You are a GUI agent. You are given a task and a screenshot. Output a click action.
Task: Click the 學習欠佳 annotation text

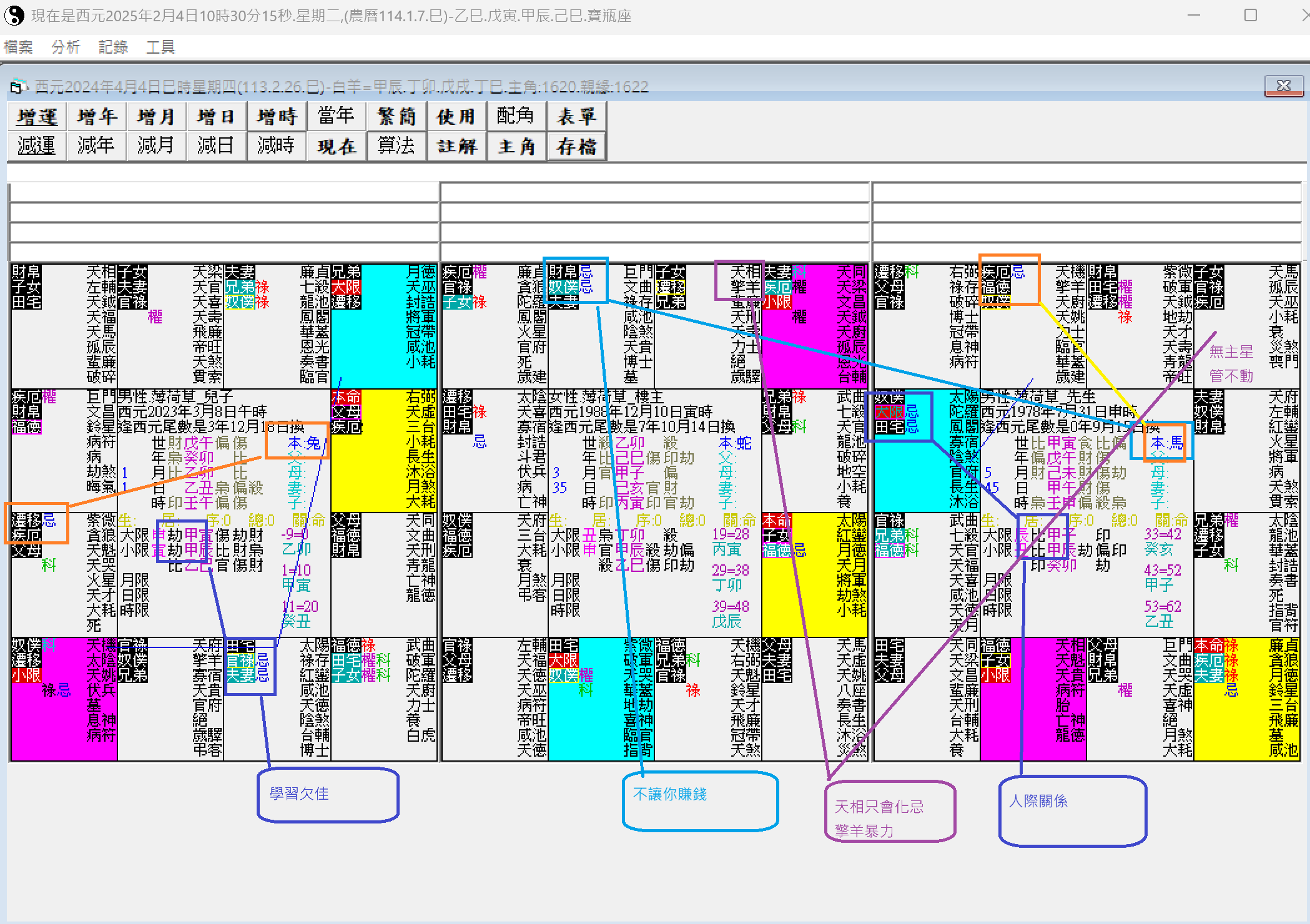tap(299, 794)
